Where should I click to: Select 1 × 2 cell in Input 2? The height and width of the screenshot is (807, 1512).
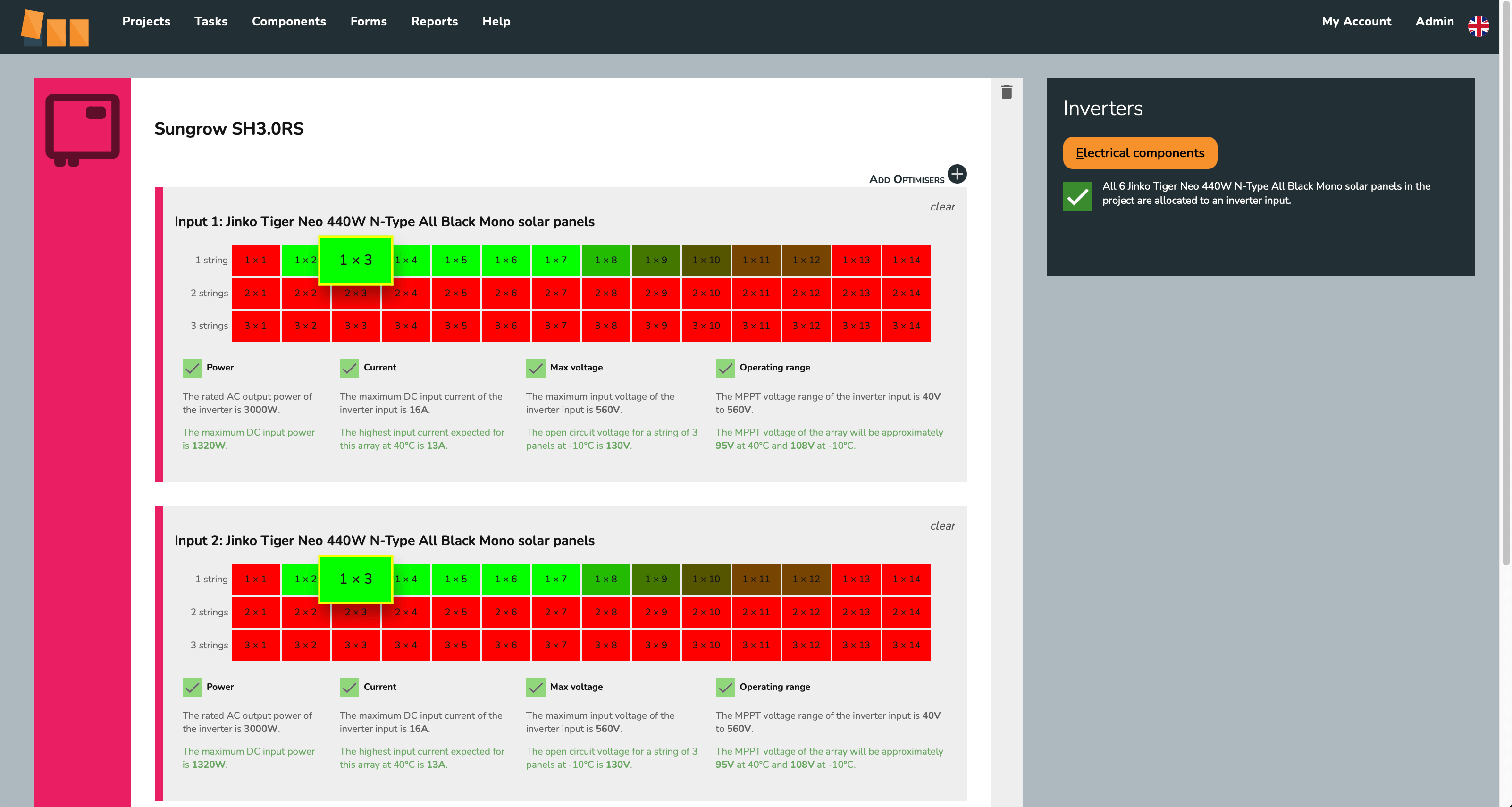point(301,579)
